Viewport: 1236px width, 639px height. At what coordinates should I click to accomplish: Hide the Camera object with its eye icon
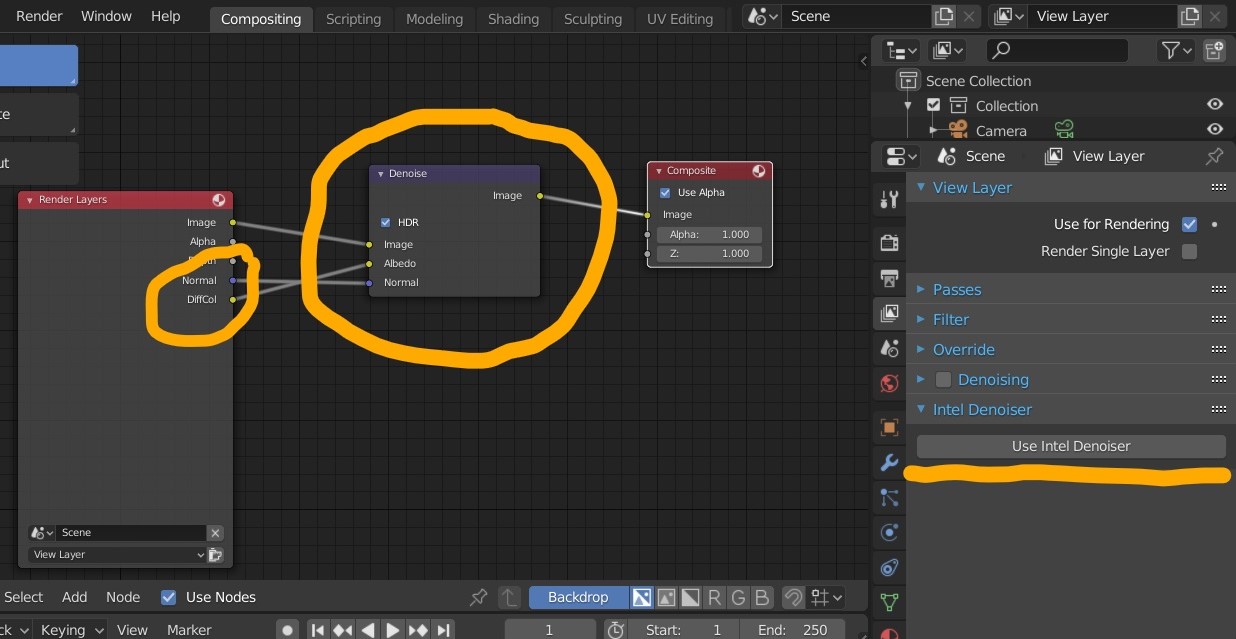pyautogui.click(x=1214, y=130)
